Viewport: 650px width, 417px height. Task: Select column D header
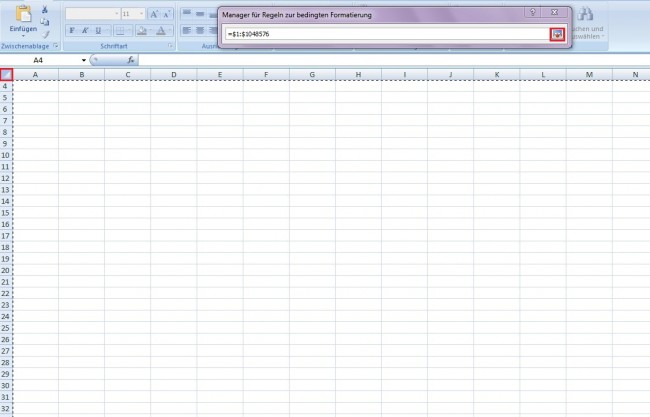174,75
